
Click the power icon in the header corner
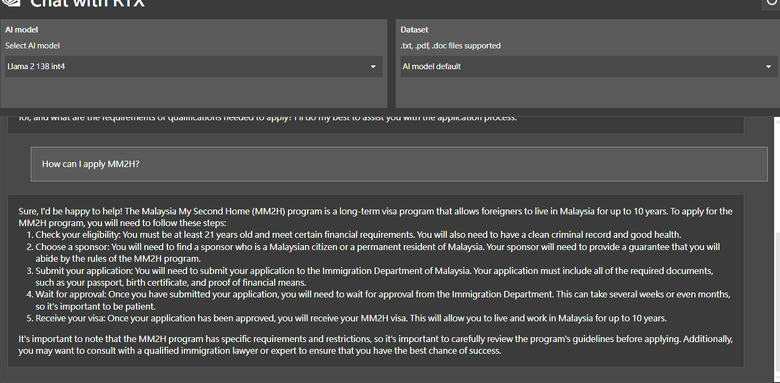[x=774, y=3]
